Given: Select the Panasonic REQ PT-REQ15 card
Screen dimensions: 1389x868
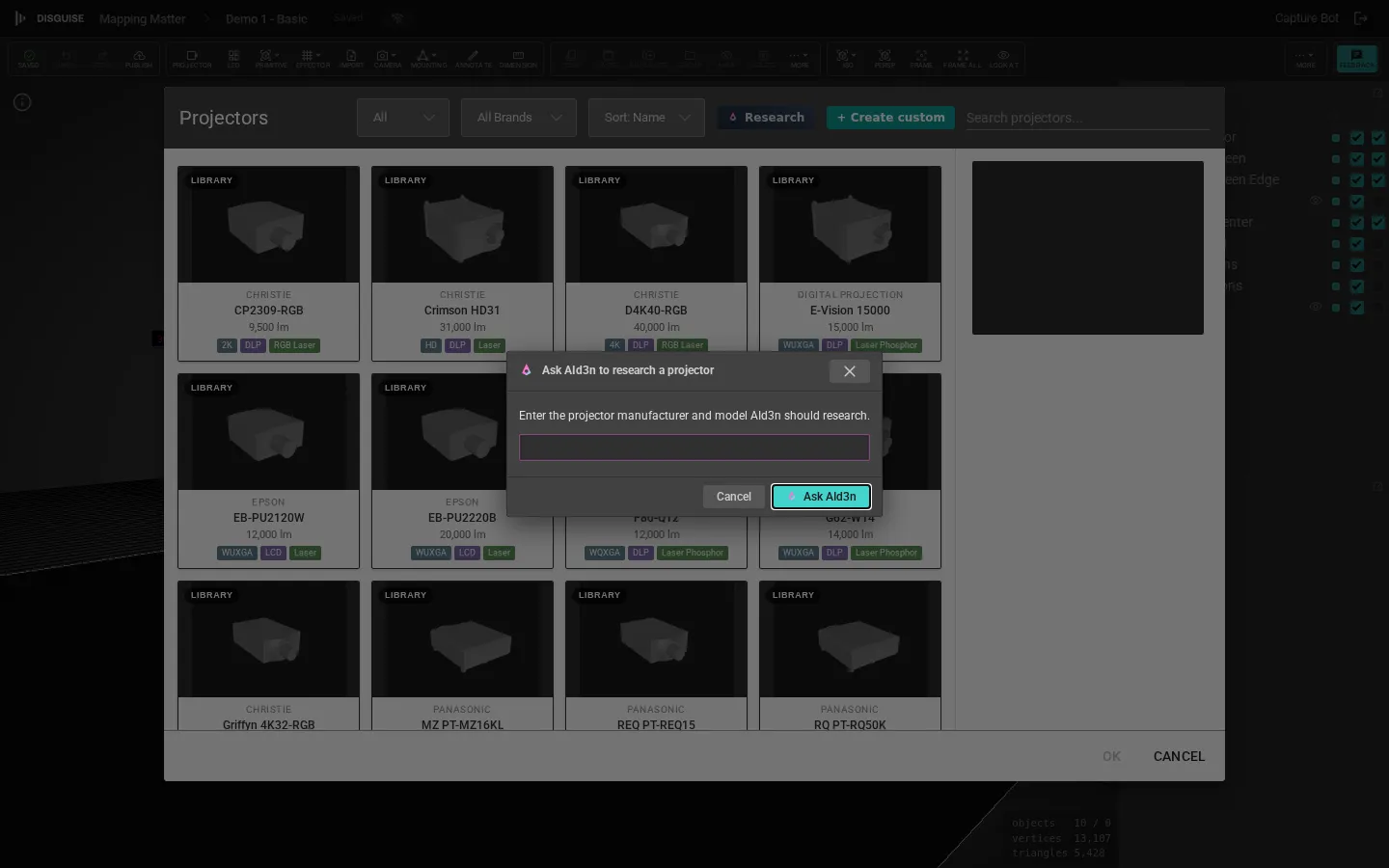Looking at the screenshot, I should pos(656,655).
